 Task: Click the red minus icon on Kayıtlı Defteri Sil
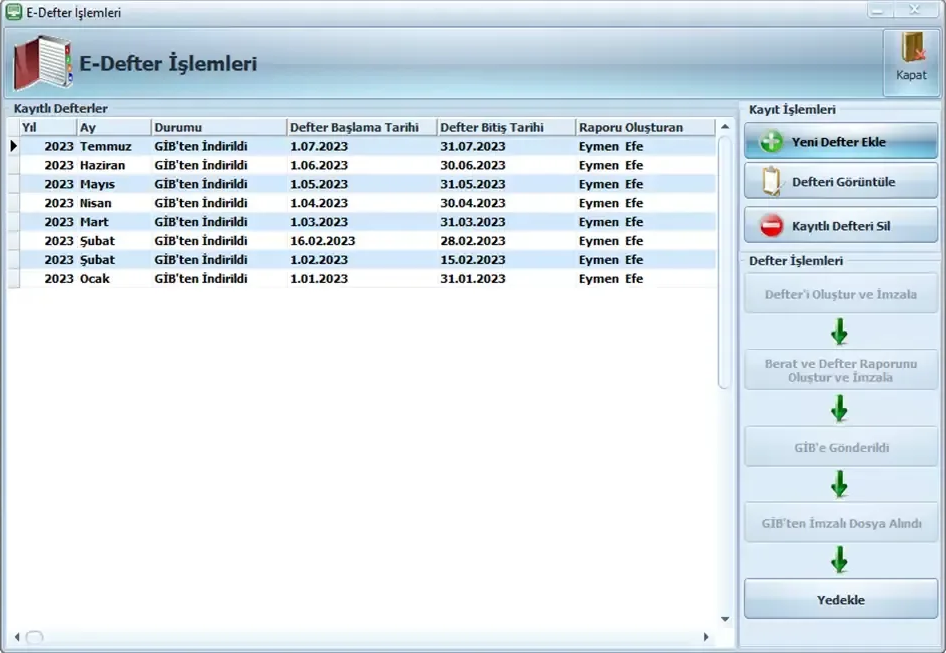coord(772,226)
